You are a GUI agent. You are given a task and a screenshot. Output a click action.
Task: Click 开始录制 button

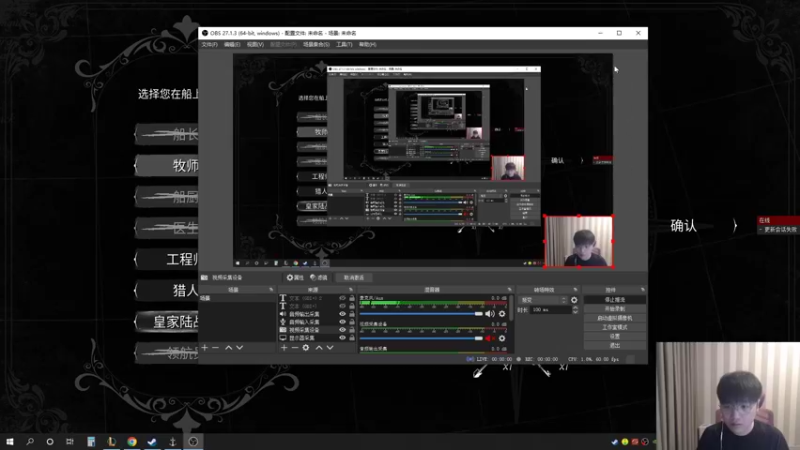tap(614, 309)
